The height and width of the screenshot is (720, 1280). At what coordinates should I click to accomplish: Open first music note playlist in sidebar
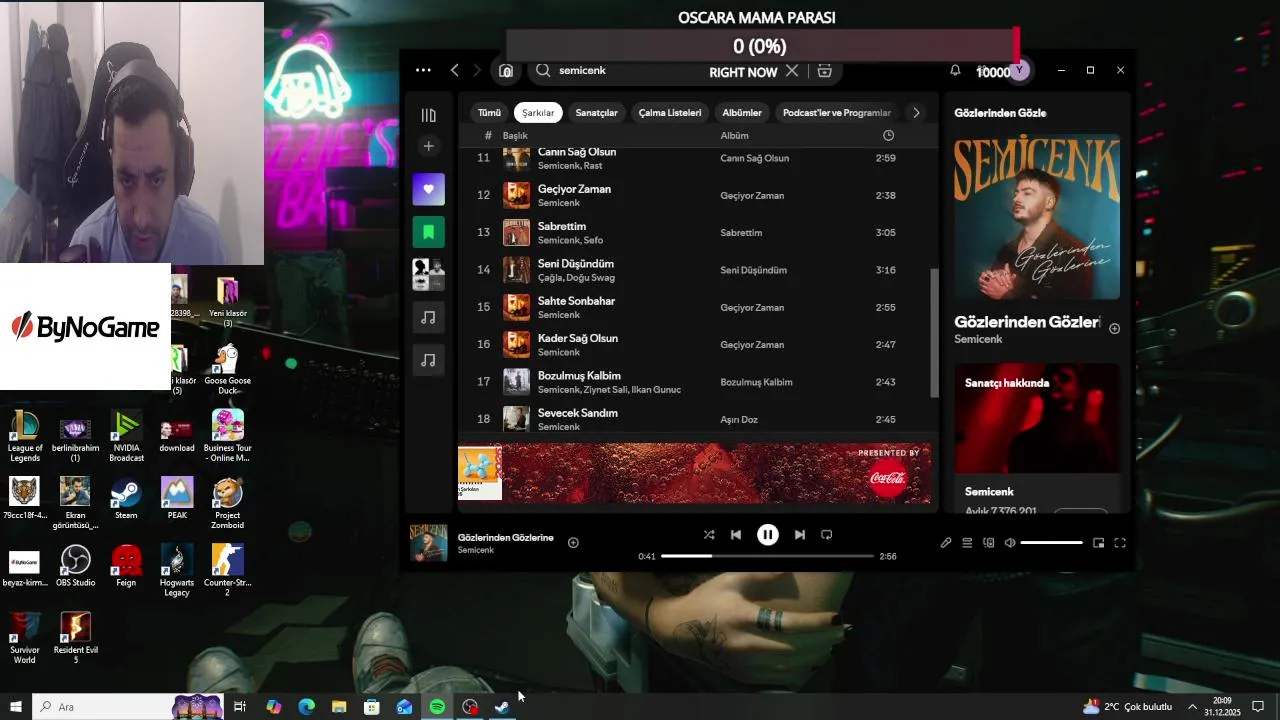(x=428, y=317)
